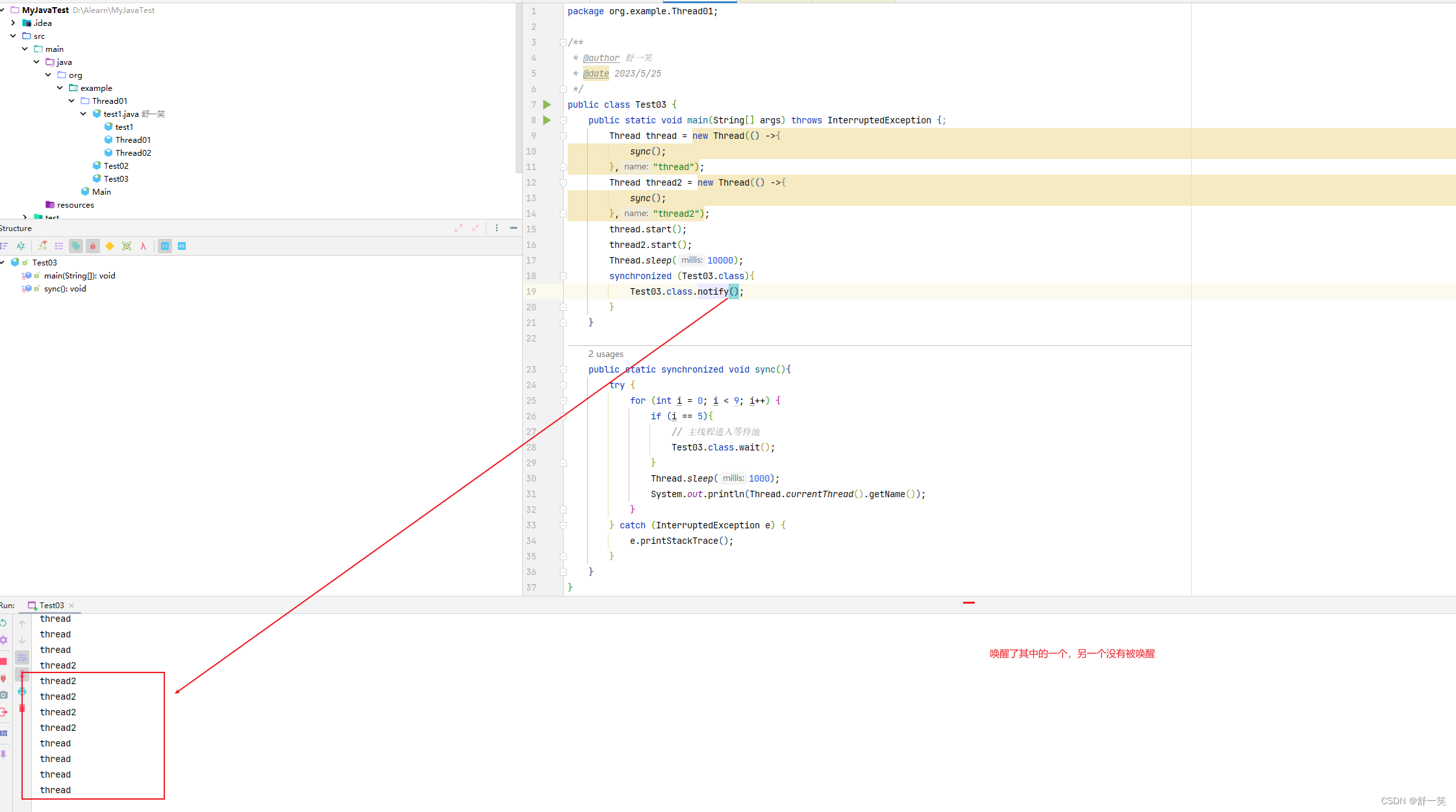Screen dimensions: 1456x812
Task: Collapse the Thread01 package
Action: (71, 101)
